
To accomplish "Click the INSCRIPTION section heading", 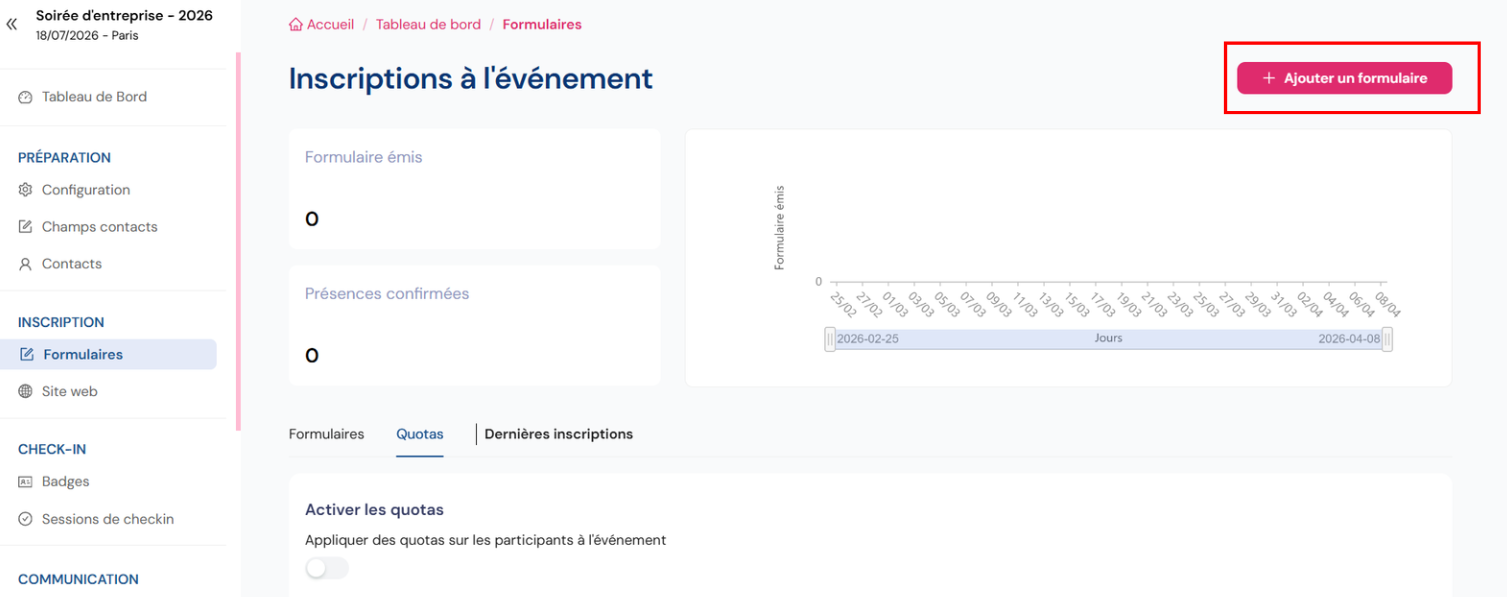I will point(61,323).
